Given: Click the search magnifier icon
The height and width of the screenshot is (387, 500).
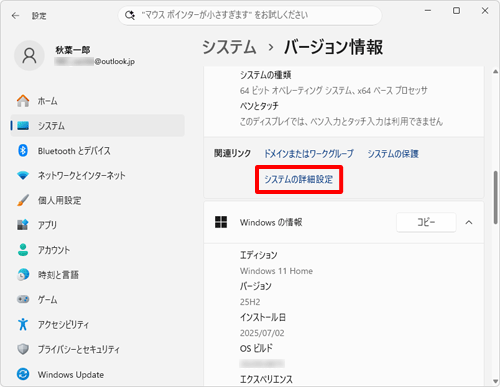Looking at the screenshot, I should click(x=130, y=15).
